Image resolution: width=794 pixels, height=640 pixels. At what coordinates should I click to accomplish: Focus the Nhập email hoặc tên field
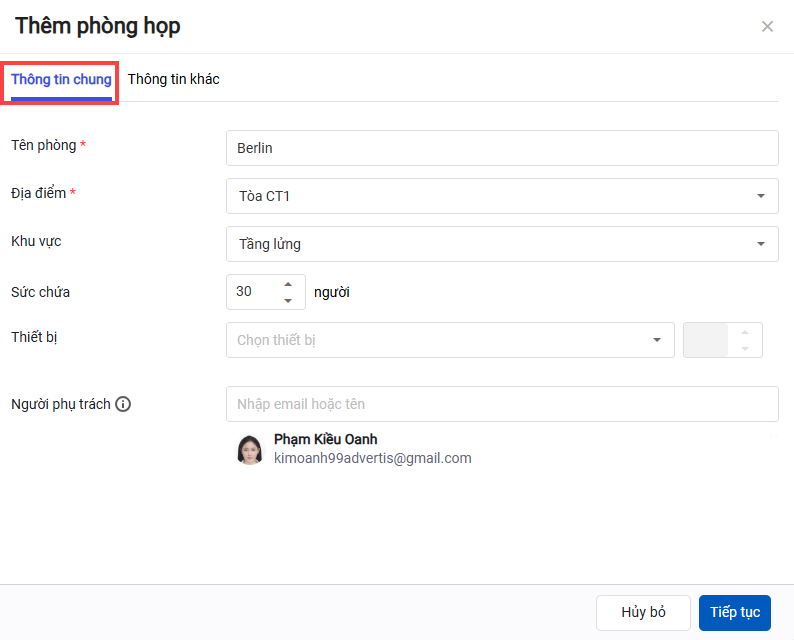pos(502,404)
